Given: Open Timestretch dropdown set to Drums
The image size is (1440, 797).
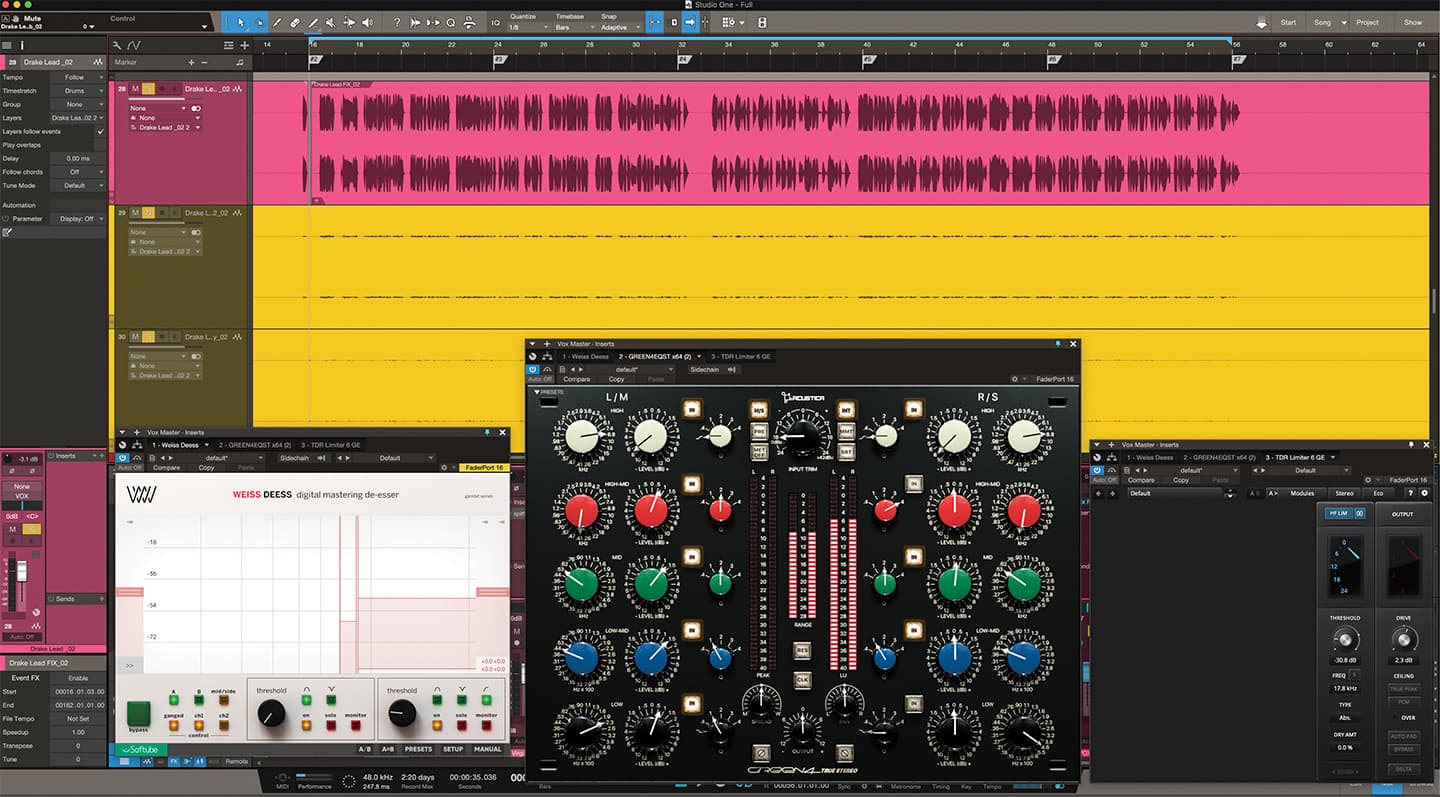Looking at the screenshot, I should [79, 91].
